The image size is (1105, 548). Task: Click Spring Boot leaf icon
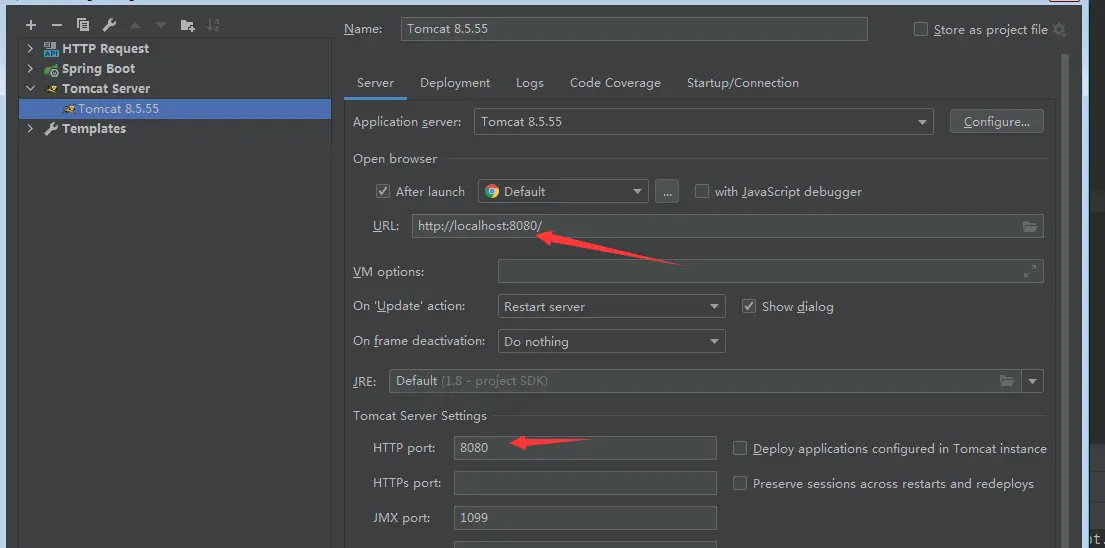(51, 69)
